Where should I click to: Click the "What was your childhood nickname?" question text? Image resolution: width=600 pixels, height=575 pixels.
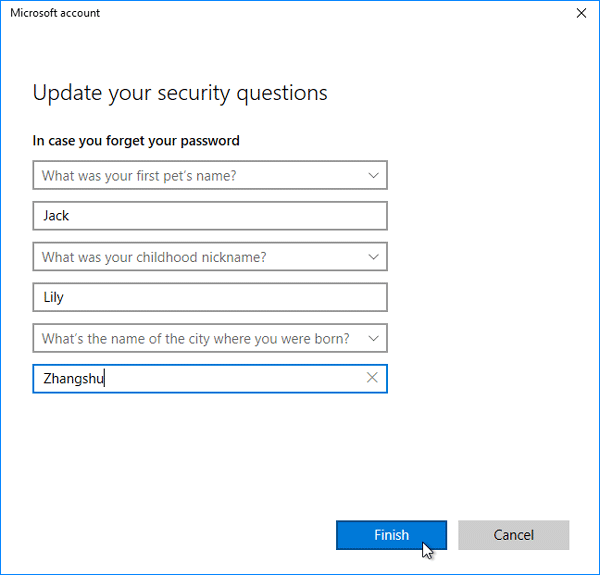pos(154,257)
